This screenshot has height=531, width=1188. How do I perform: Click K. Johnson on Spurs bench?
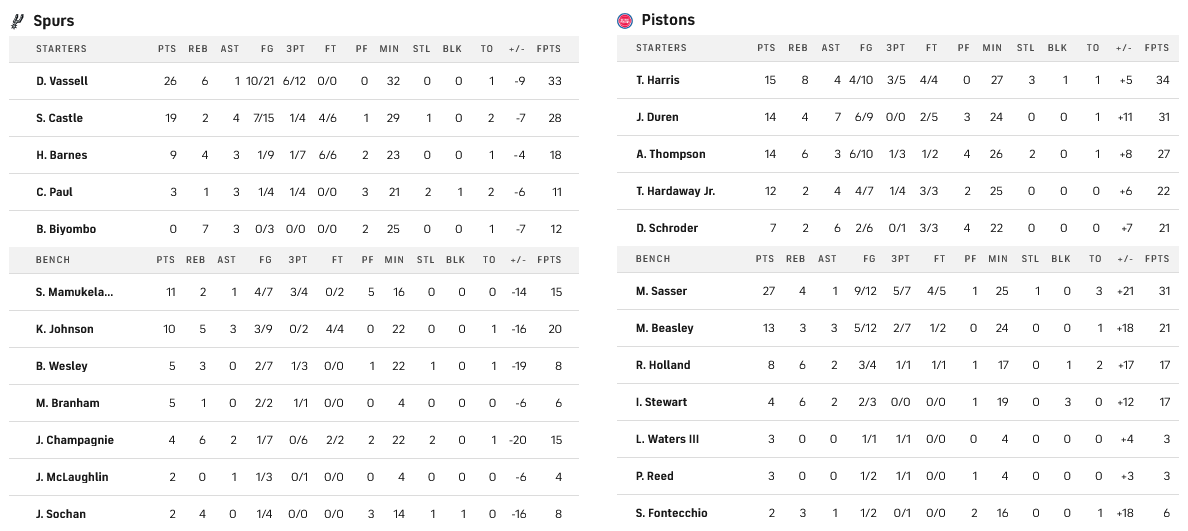click(64, 329)
